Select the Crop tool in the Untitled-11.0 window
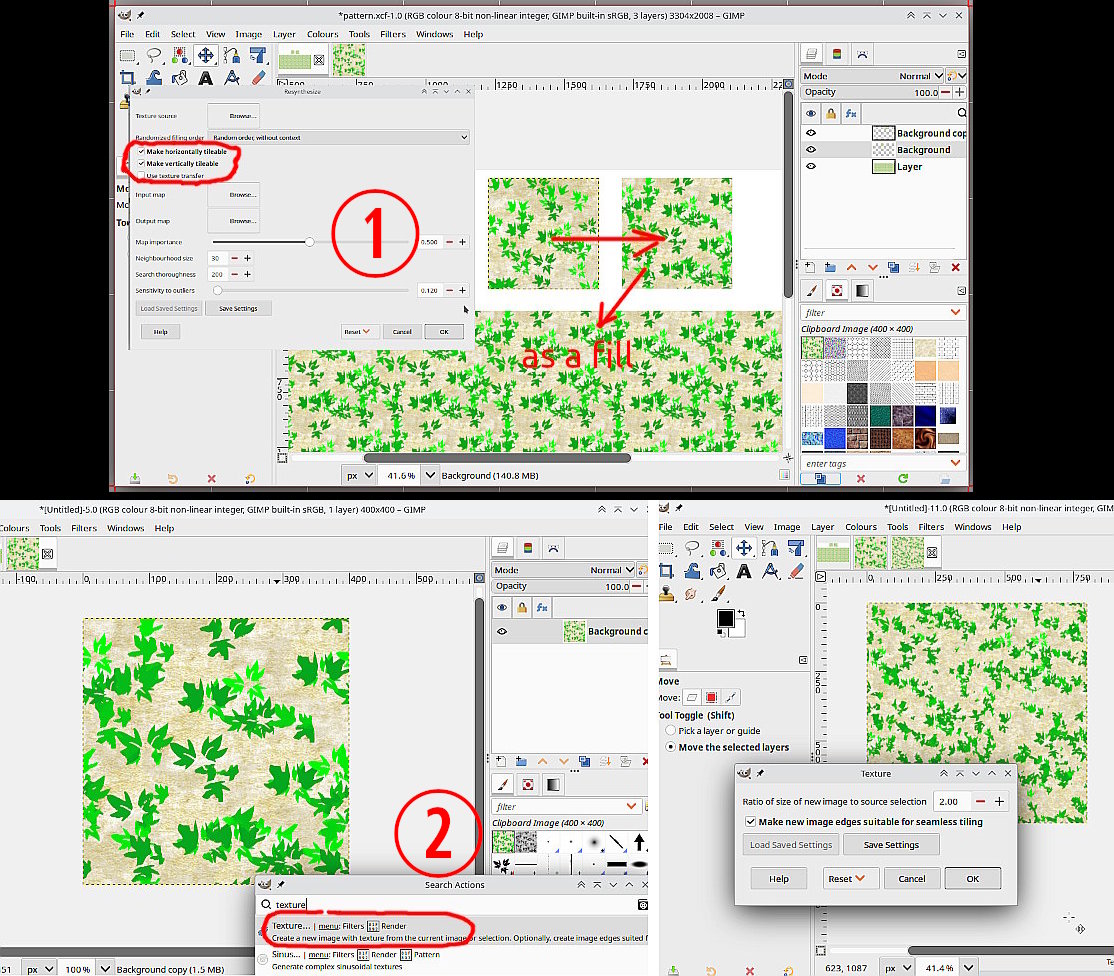 click(666, 571)
